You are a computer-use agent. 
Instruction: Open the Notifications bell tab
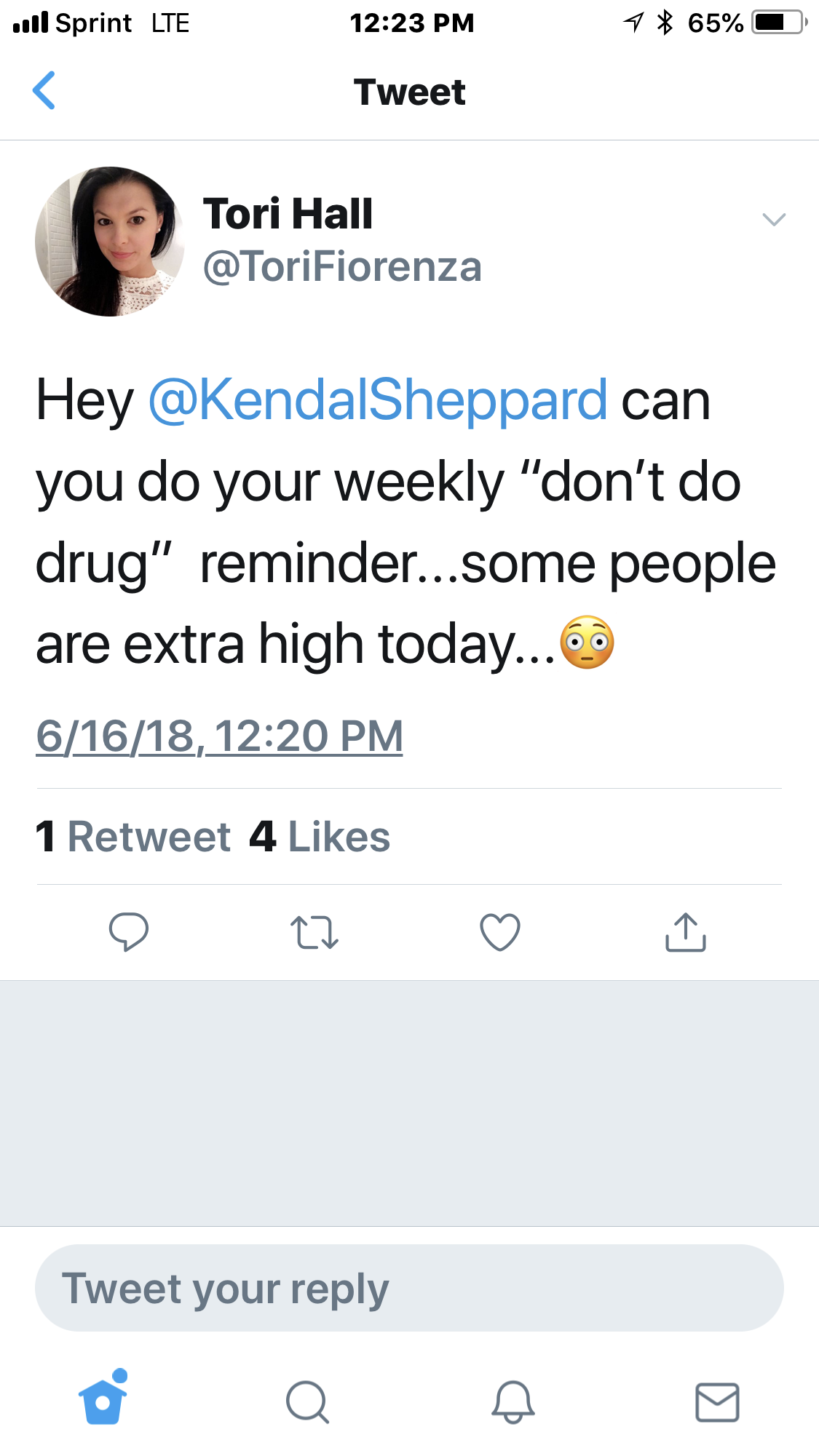(513, 1401)
